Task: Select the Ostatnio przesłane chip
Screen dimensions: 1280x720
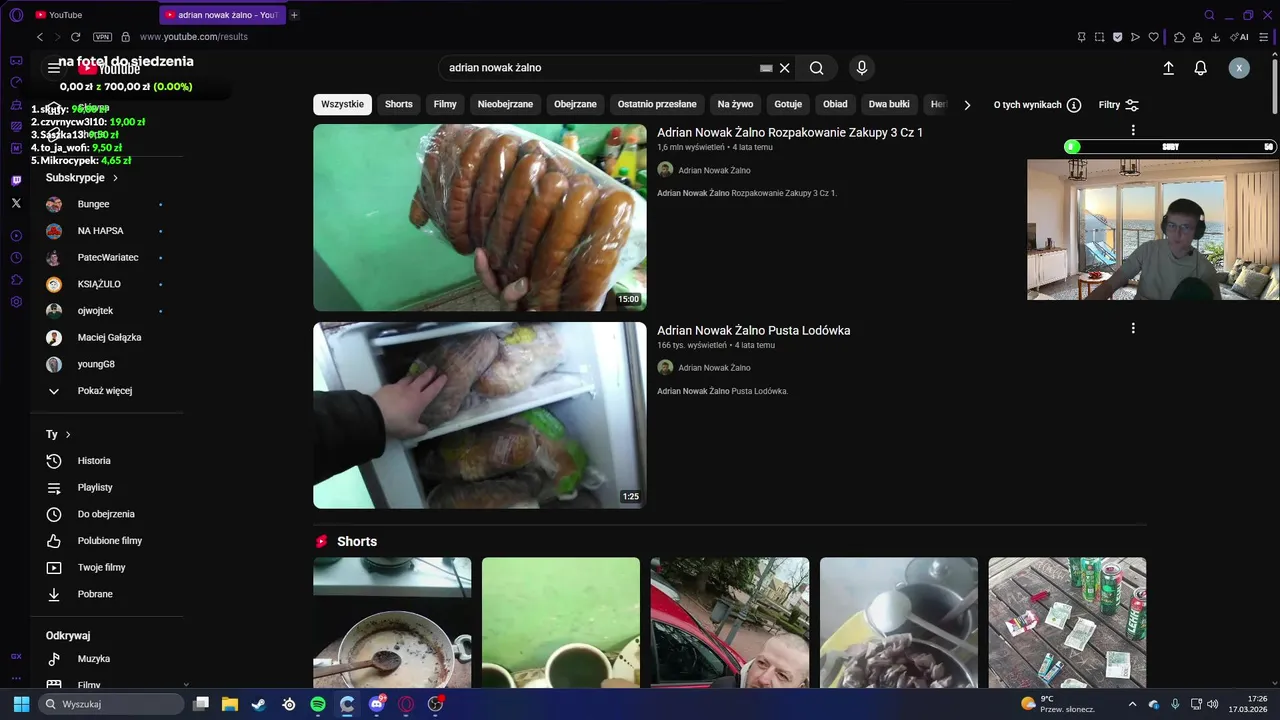Action: click(x=657, y=104)
